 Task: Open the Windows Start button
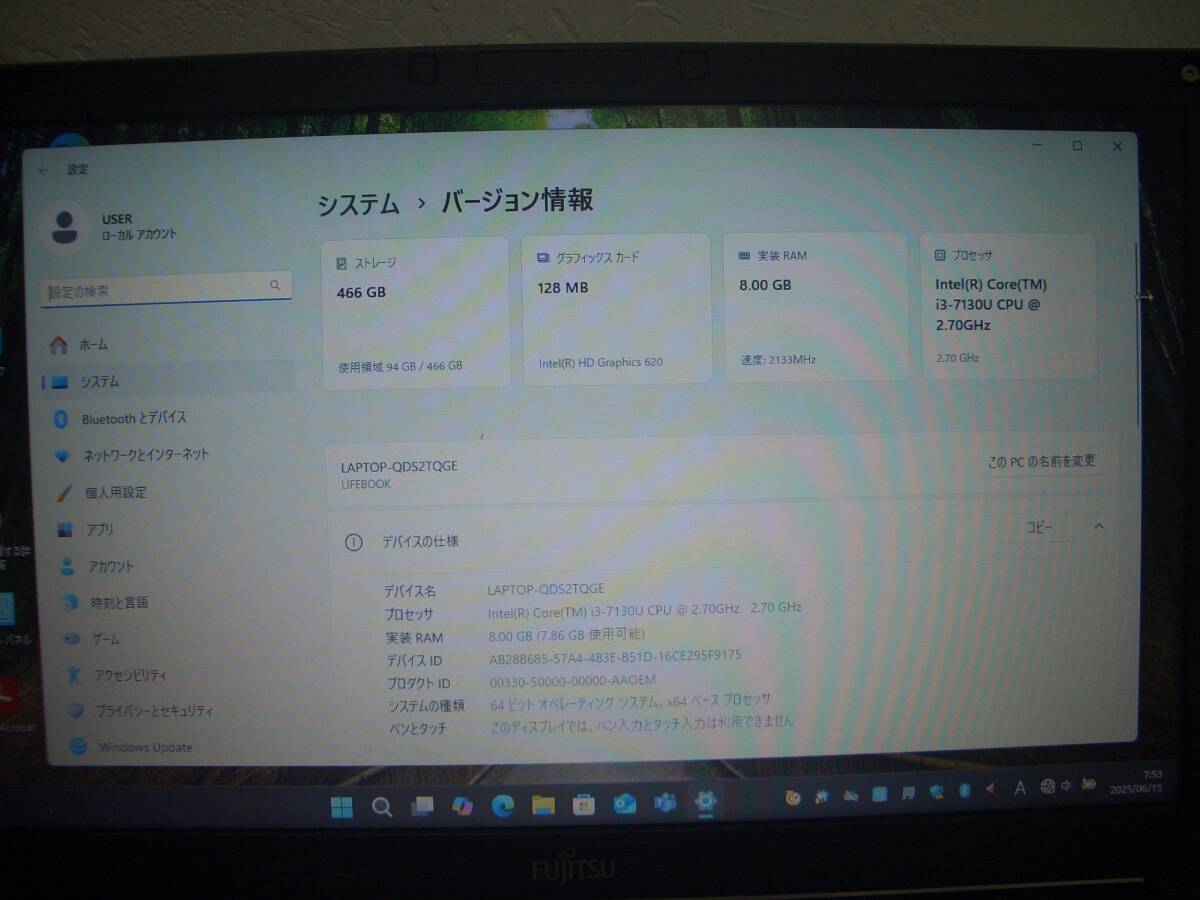(341, 806)
